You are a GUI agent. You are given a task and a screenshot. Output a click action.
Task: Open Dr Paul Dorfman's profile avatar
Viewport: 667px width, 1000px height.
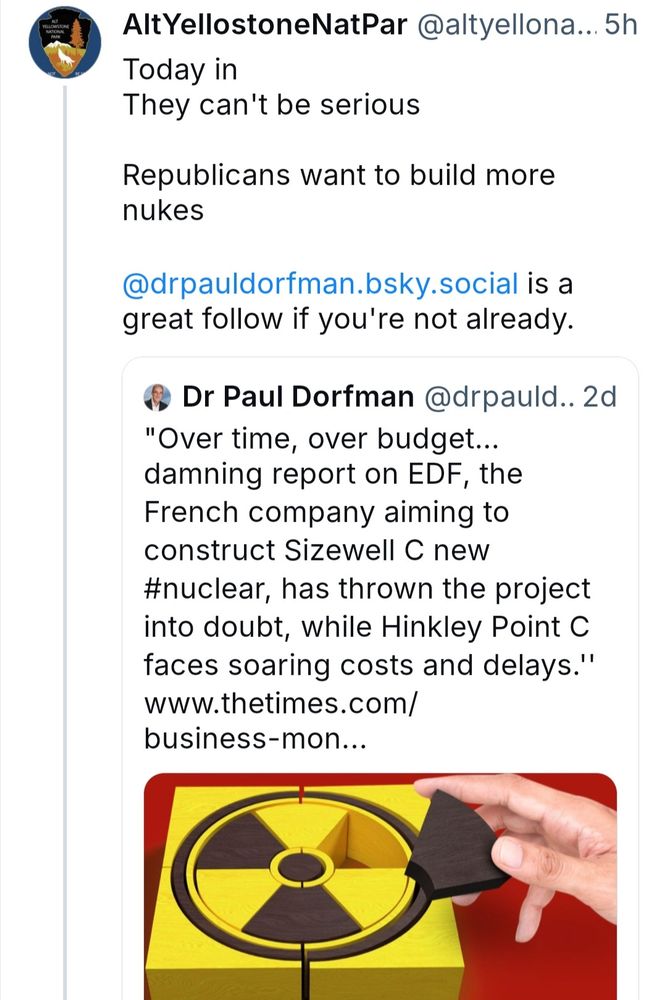pyautogui.click(x=158, y=395)
